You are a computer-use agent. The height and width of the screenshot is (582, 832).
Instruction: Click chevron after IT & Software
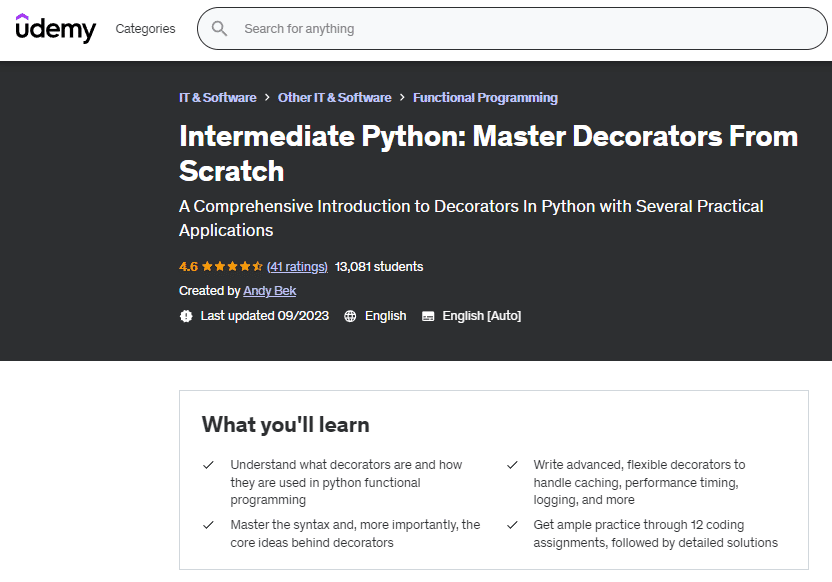(267, 98)
